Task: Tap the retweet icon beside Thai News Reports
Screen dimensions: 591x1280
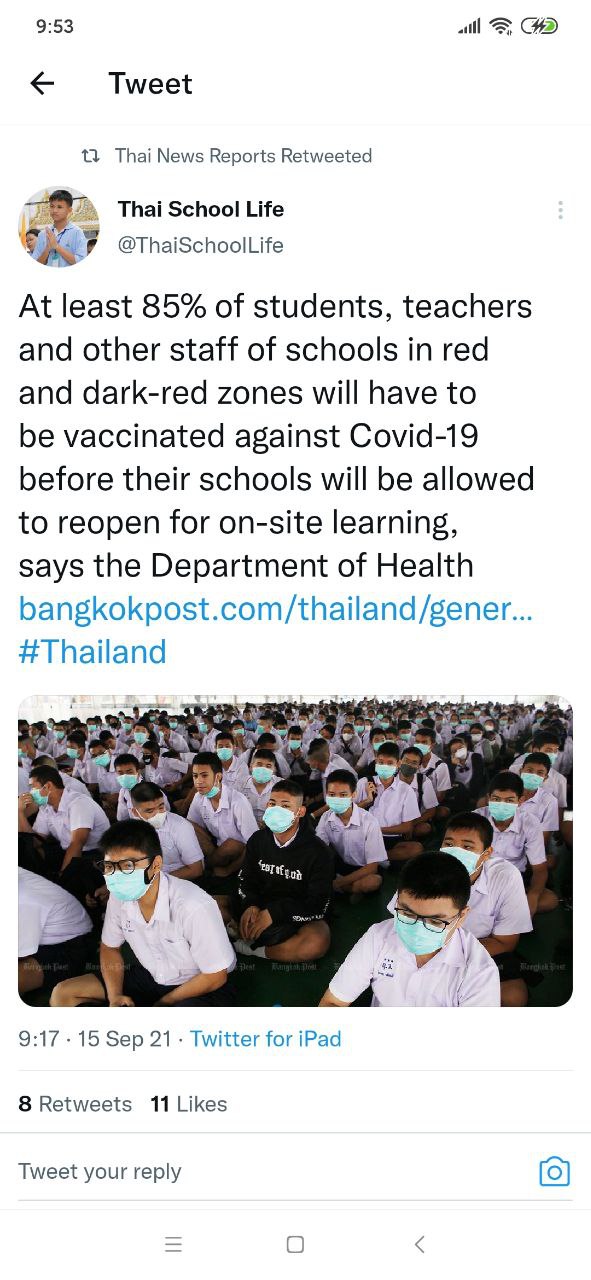Action: [x=90, y=156]
